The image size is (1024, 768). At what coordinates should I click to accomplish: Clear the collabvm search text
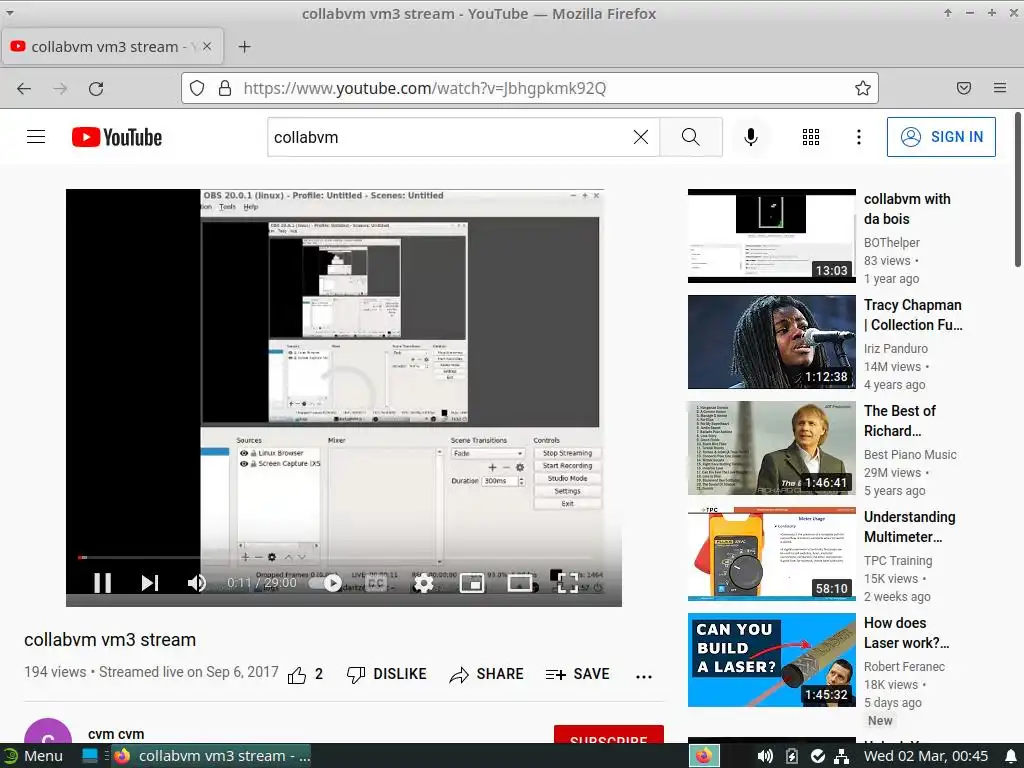pos(641,136)
